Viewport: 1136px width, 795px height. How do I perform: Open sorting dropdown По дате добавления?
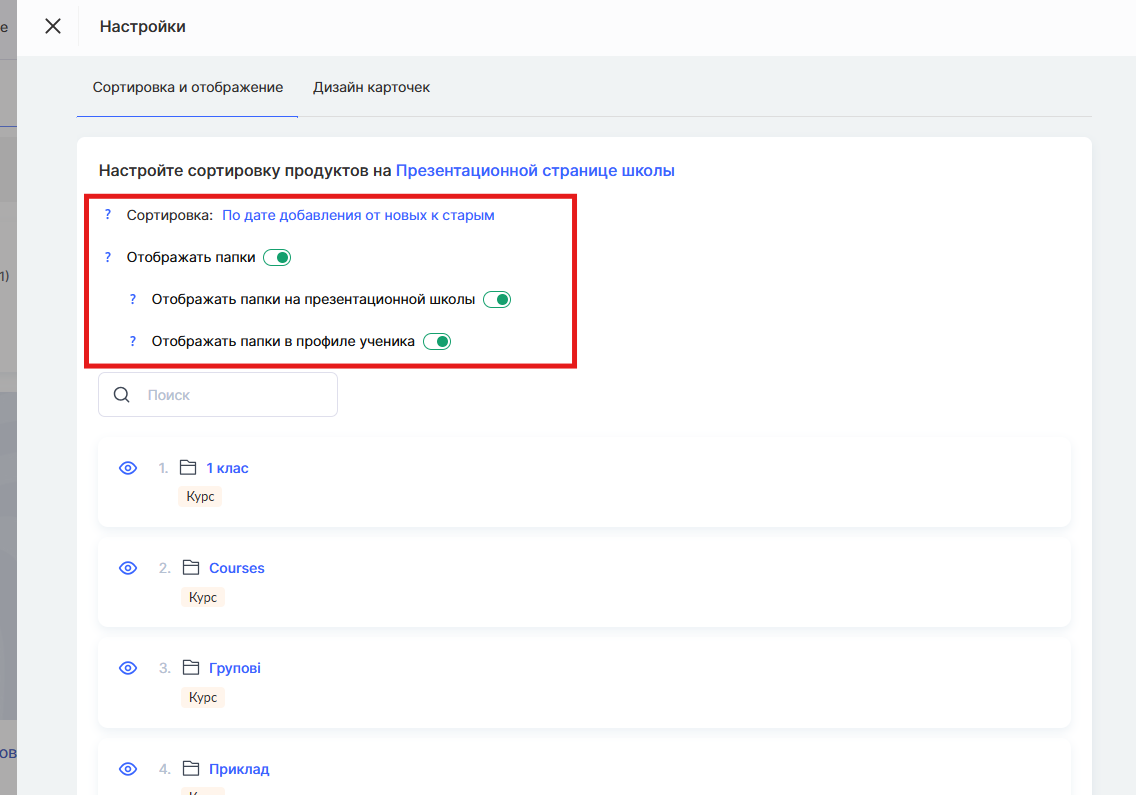tap(358, 215)
